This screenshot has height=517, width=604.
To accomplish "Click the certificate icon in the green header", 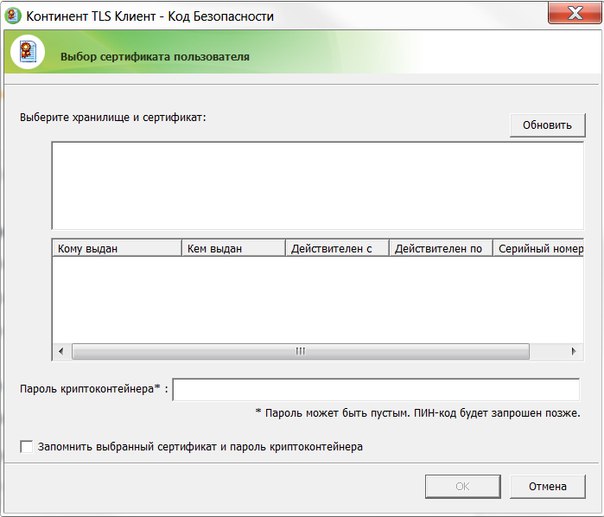I will click(28, 52).
